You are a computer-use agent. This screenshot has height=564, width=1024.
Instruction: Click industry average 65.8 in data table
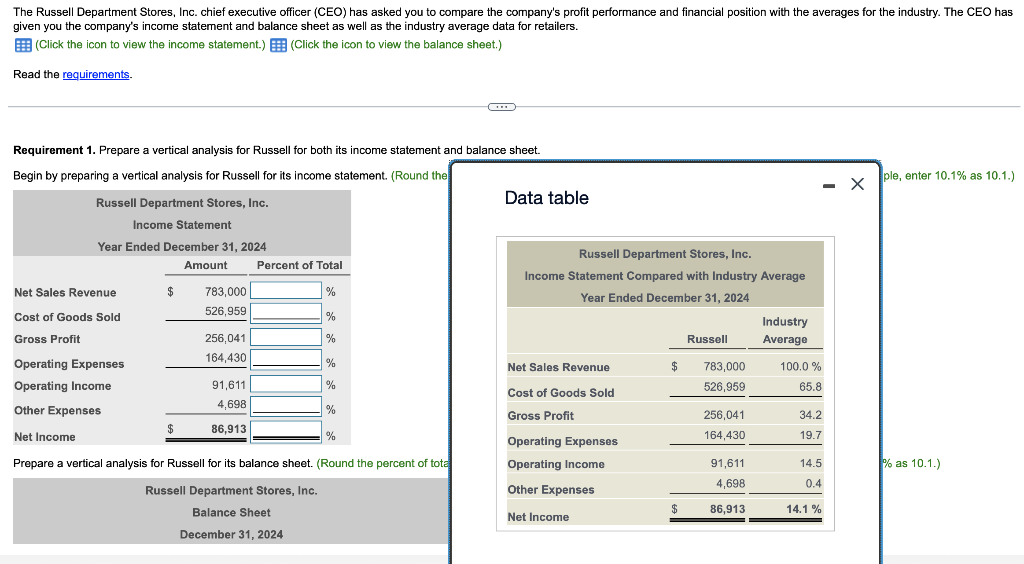pyautogui.click(x=810, y=386)
